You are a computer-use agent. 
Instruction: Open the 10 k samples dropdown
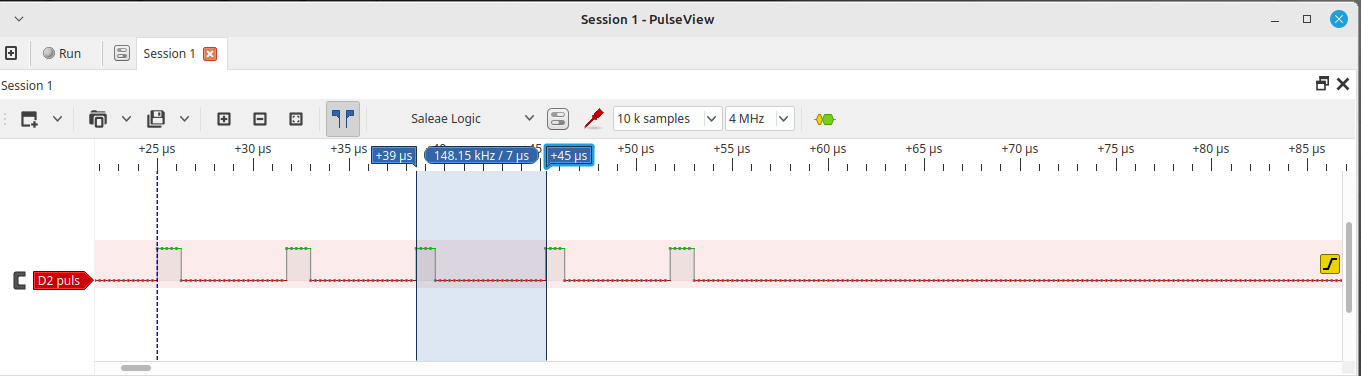tap(667, 118)
